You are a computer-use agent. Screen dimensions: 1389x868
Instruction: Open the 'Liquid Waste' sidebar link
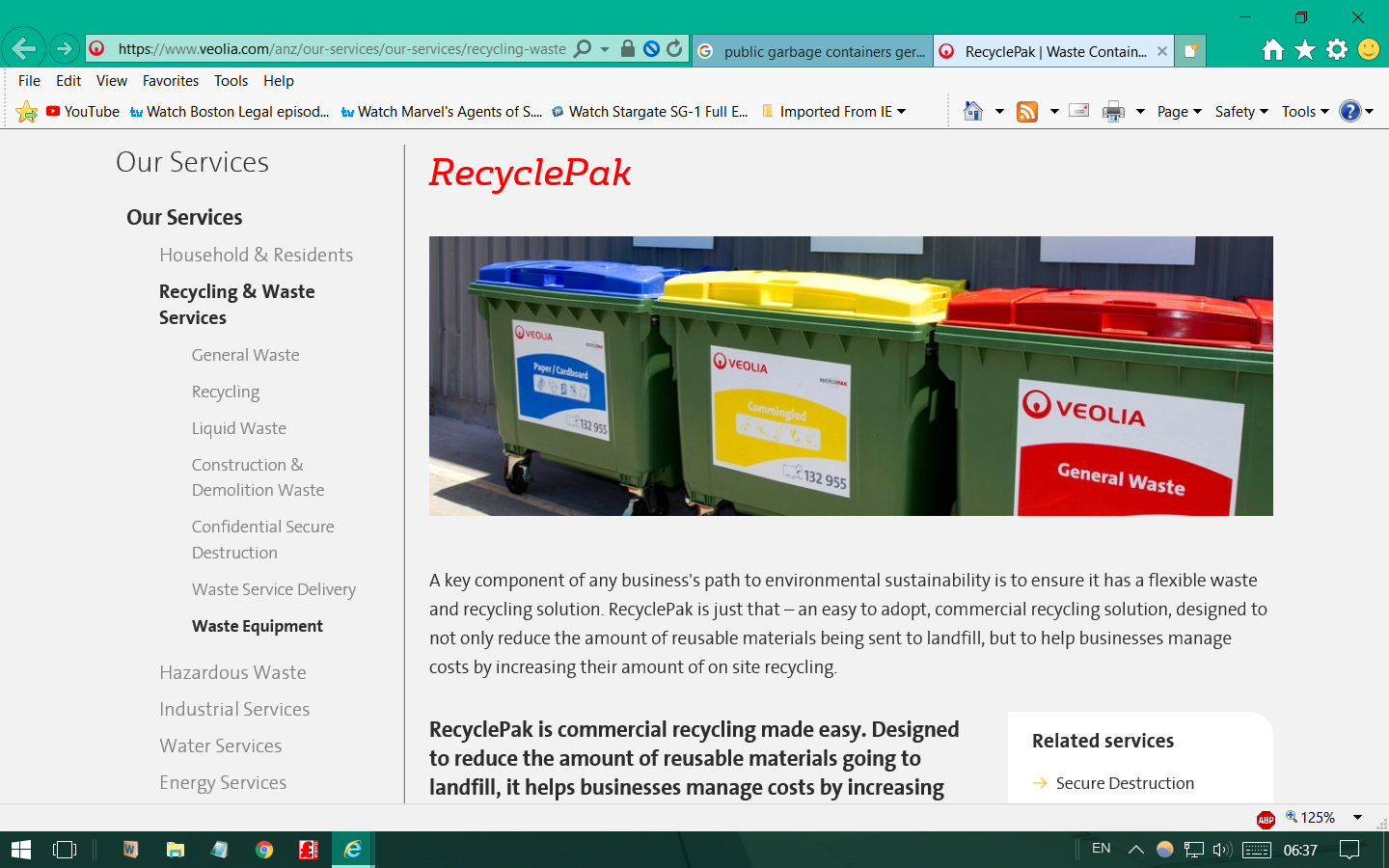tap(238, 428)
